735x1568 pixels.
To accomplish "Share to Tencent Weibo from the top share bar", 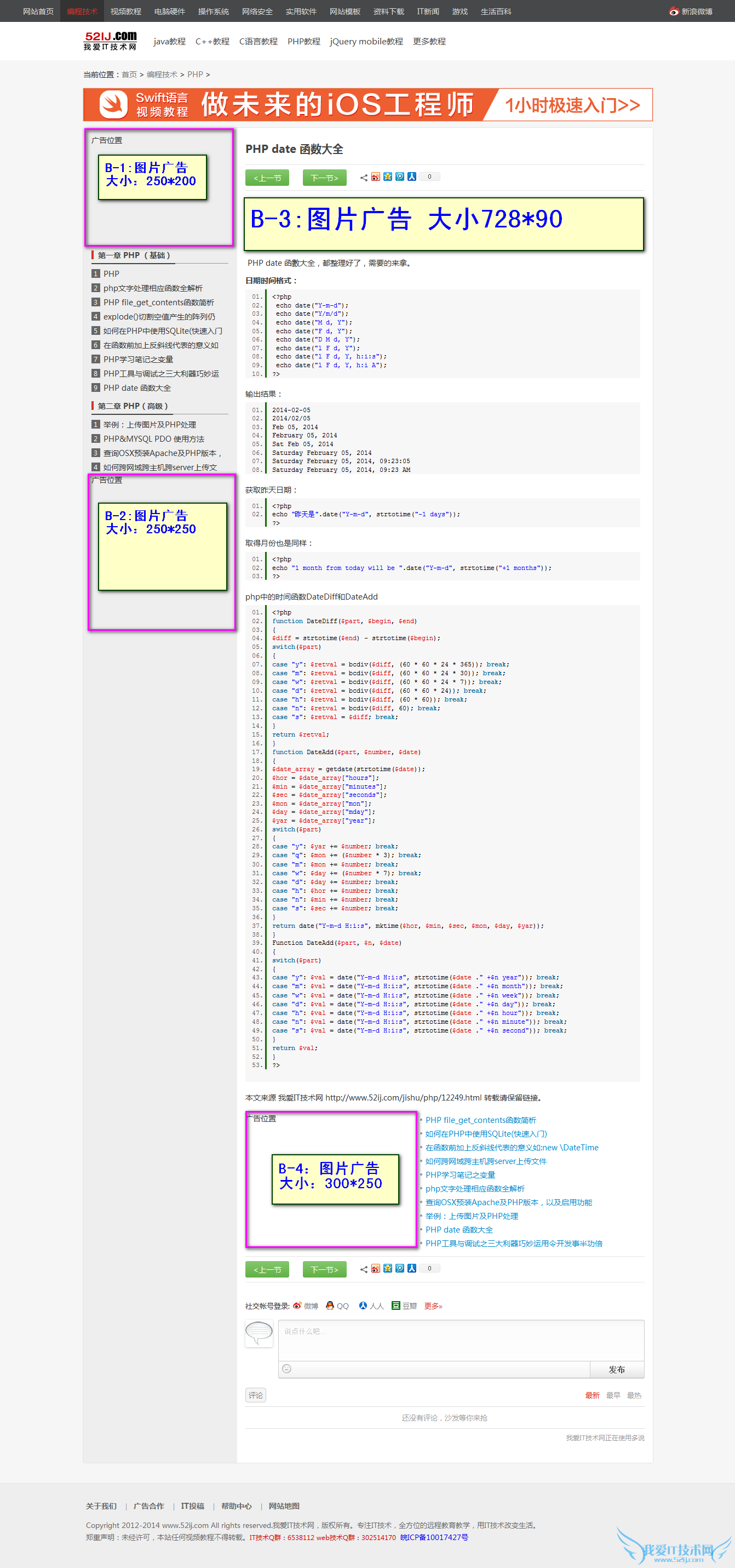I will [x=400, y=177].
